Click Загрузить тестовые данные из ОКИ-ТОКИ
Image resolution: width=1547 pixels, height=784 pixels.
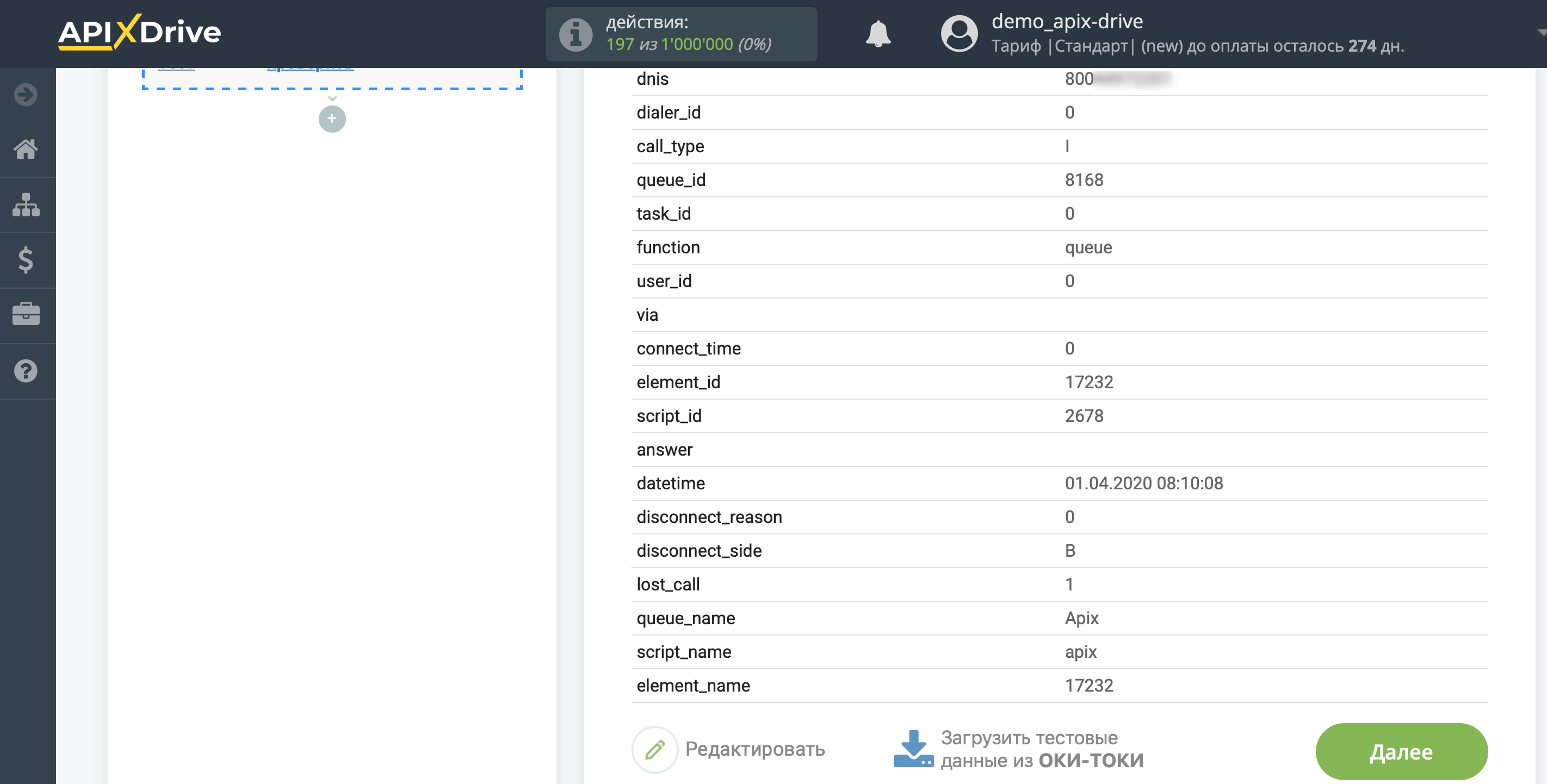[1042, 749]
